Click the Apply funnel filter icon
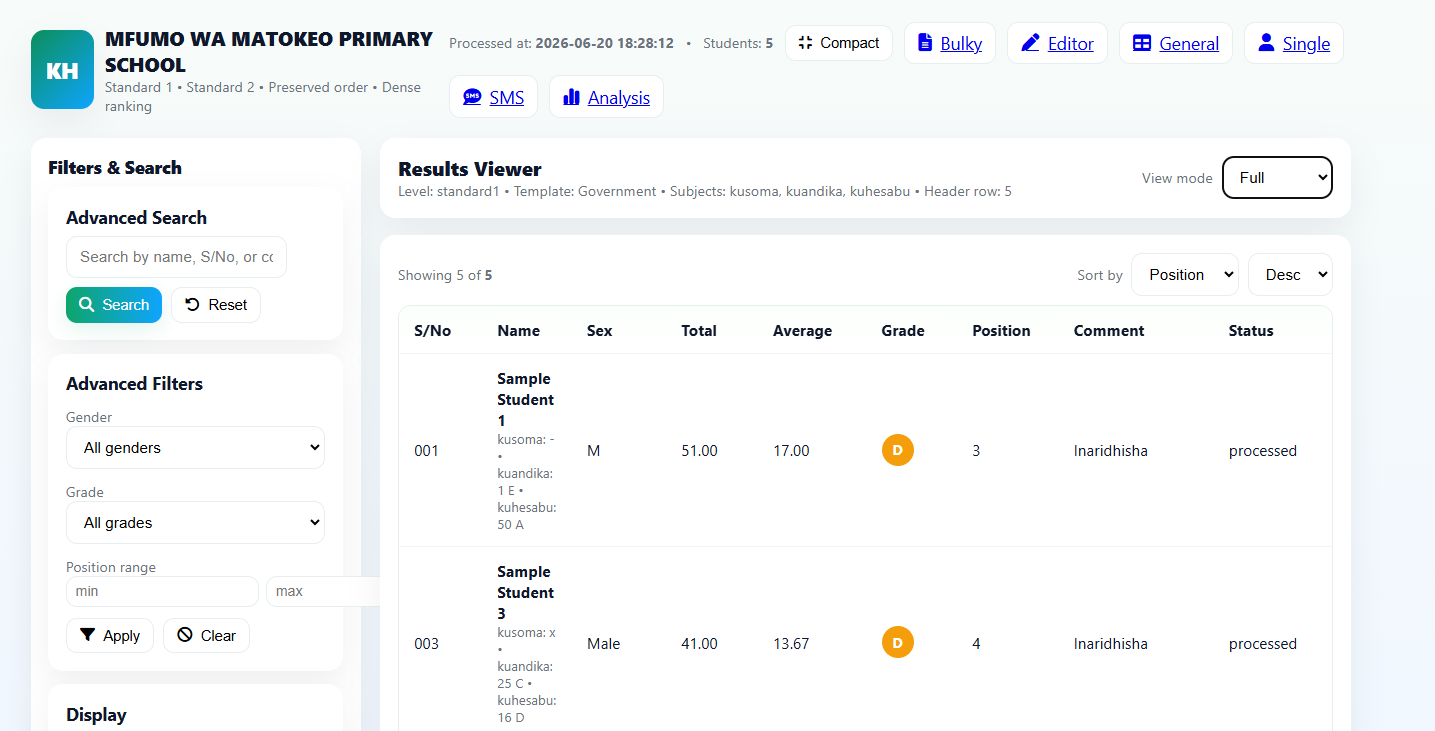The width and height of the screenshot is (1435, 731). [x=88, y=635]
